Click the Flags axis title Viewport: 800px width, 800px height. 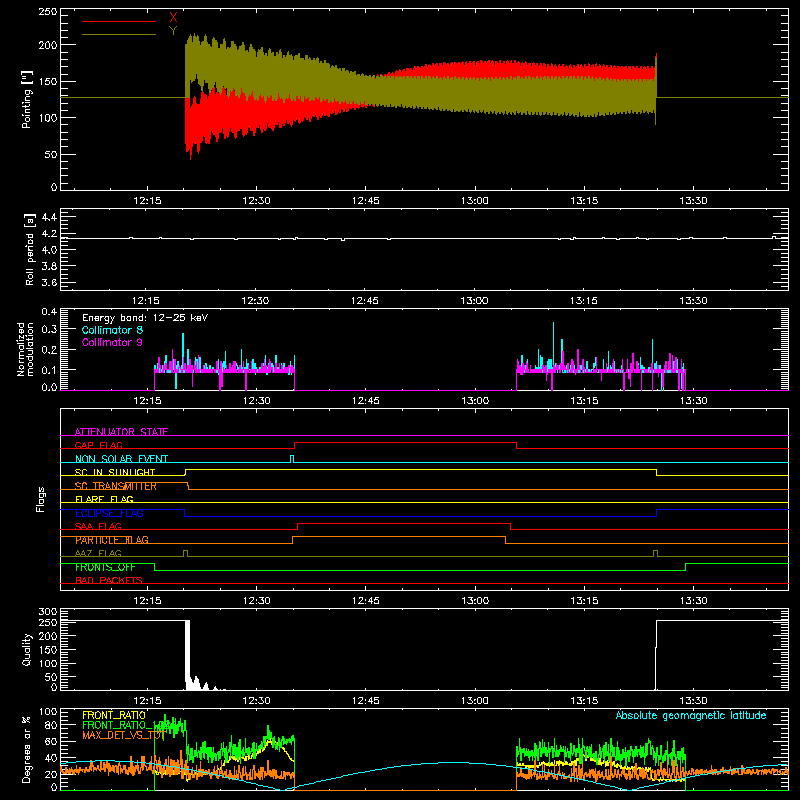41,499
